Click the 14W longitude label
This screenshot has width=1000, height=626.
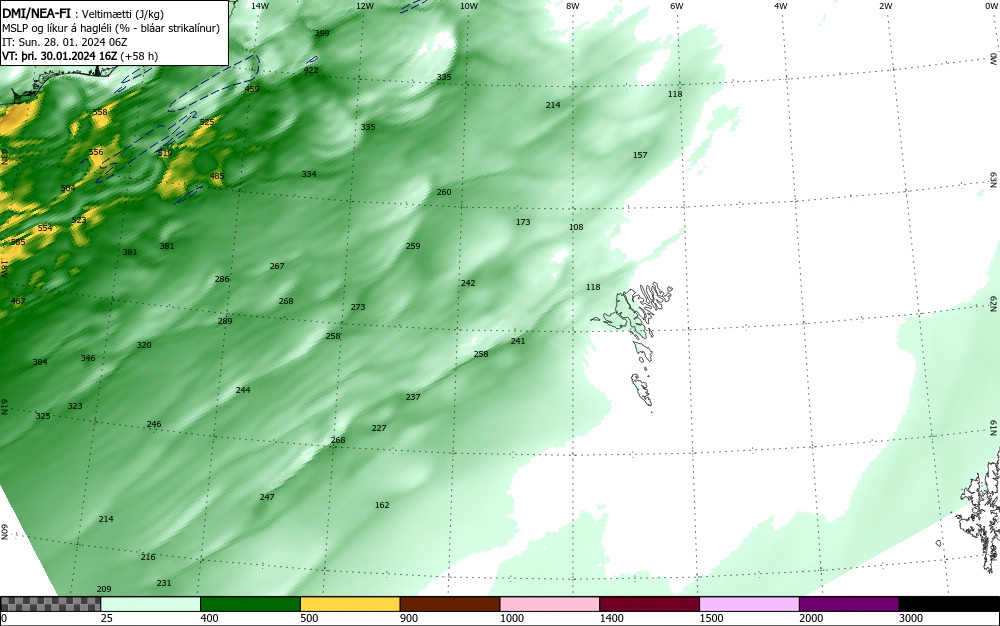point(260,6)
